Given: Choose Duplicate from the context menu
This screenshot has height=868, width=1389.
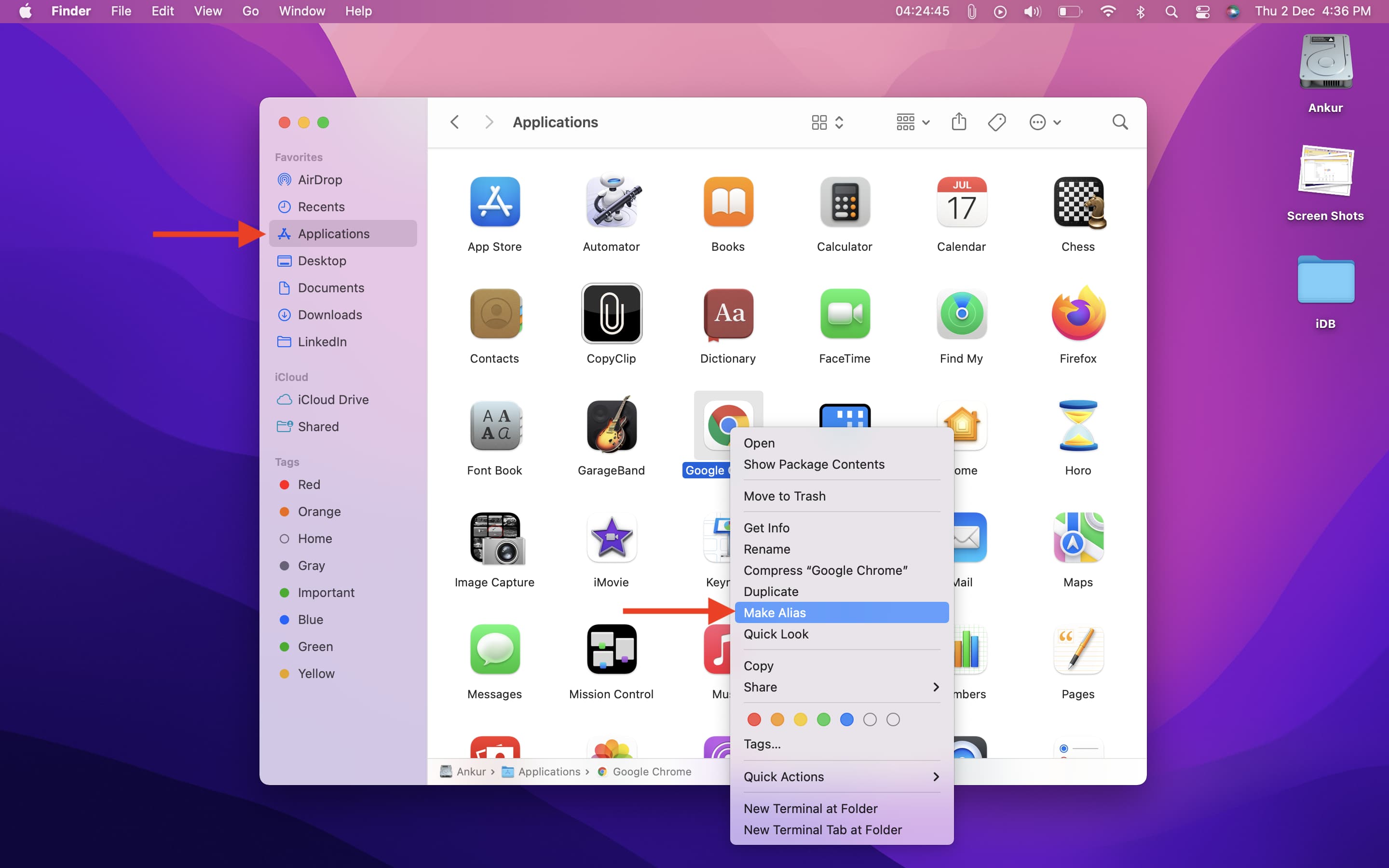Looking at the screenshot, I should (x=842, y=591).
